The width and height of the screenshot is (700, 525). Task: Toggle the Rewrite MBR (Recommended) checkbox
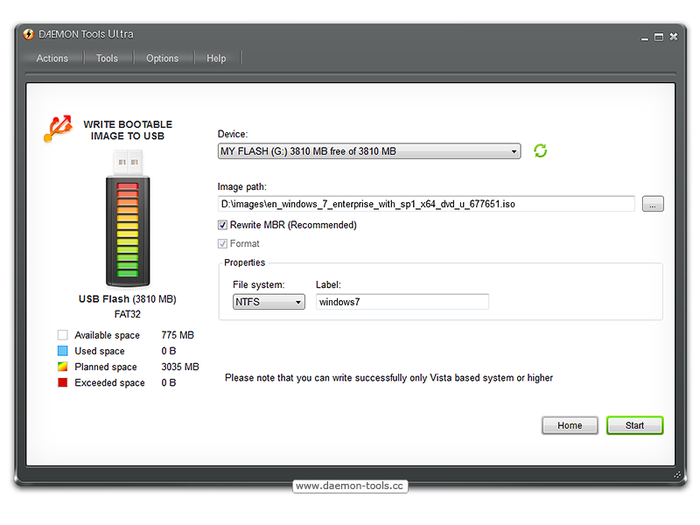tap(222, 225)
